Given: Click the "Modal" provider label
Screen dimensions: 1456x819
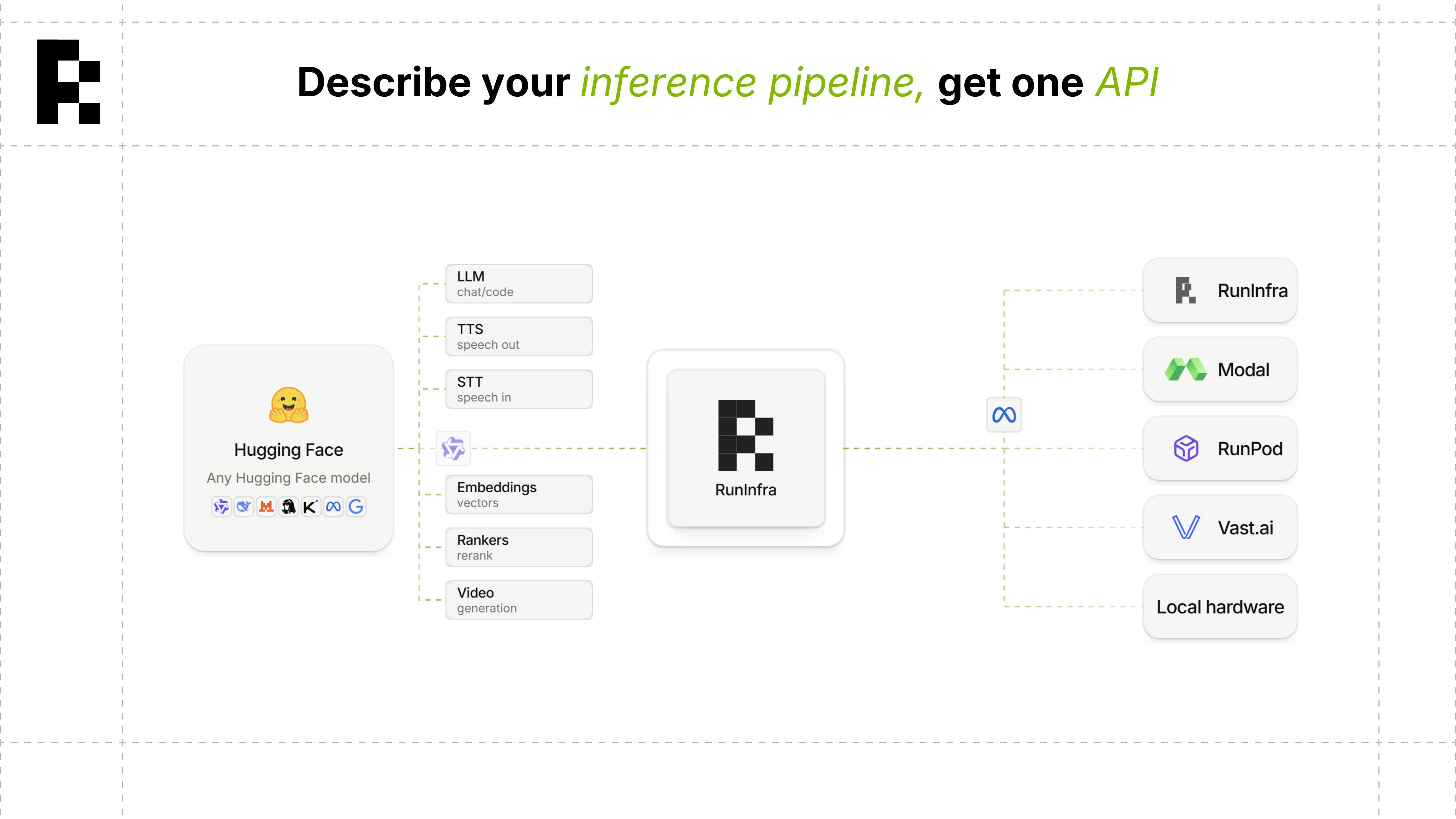Looking at the screenshot, I should [1243, 370].
